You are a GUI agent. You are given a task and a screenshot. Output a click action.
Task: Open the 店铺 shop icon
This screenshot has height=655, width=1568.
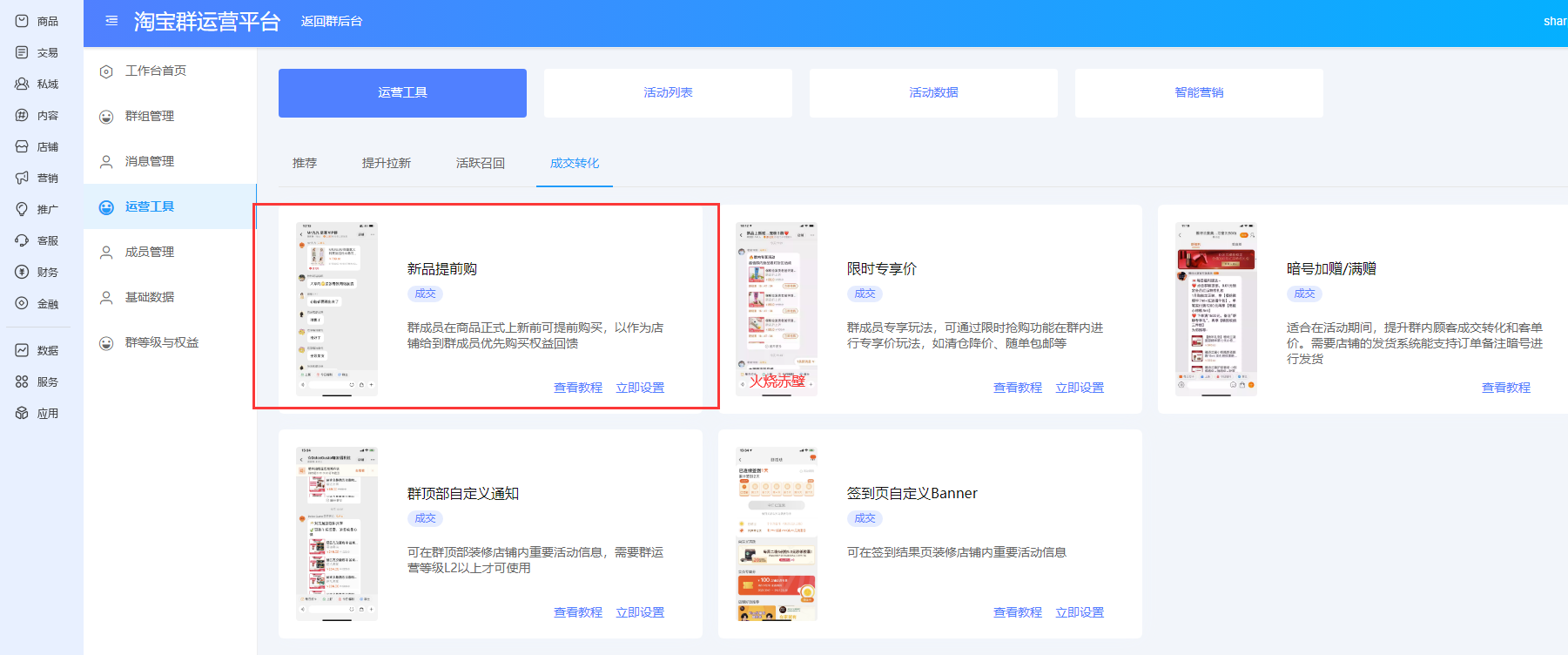pos(22,146)
